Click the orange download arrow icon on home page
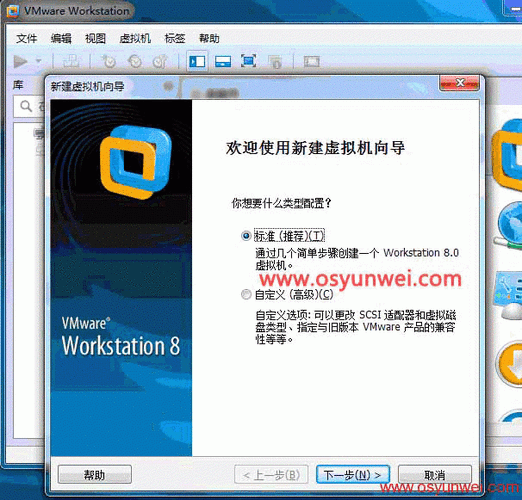 point(509,364)
